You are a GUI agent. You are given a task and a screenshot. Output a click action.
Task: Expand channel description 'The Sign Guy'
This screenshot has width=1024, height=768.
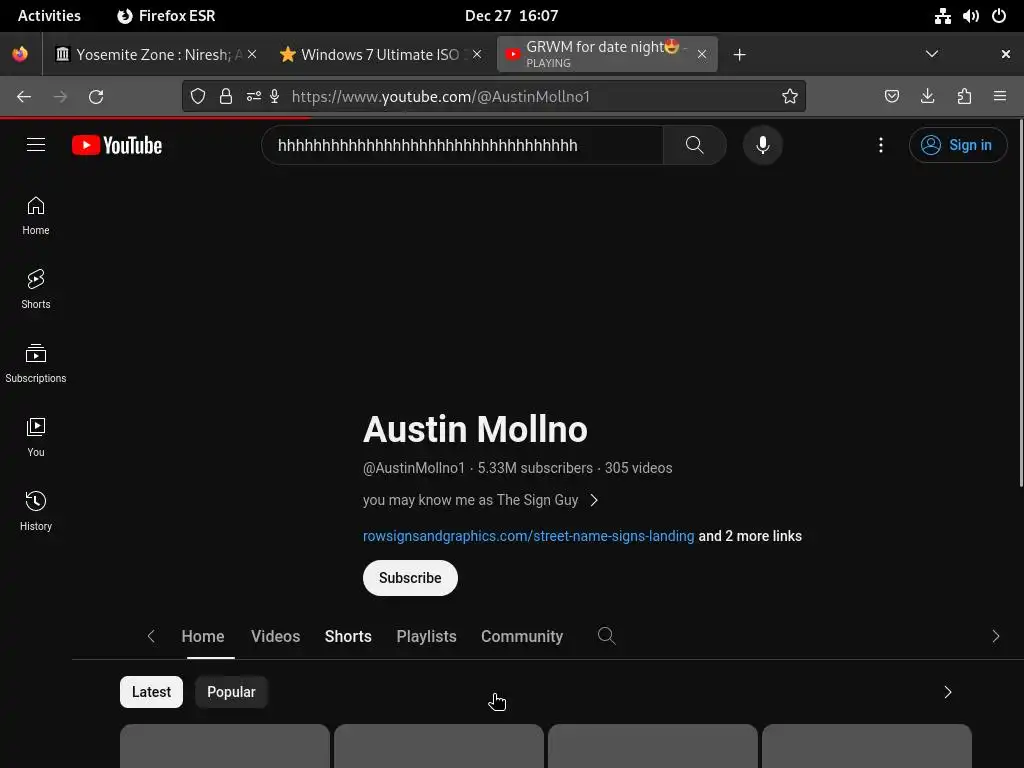(x=481, y=500)
